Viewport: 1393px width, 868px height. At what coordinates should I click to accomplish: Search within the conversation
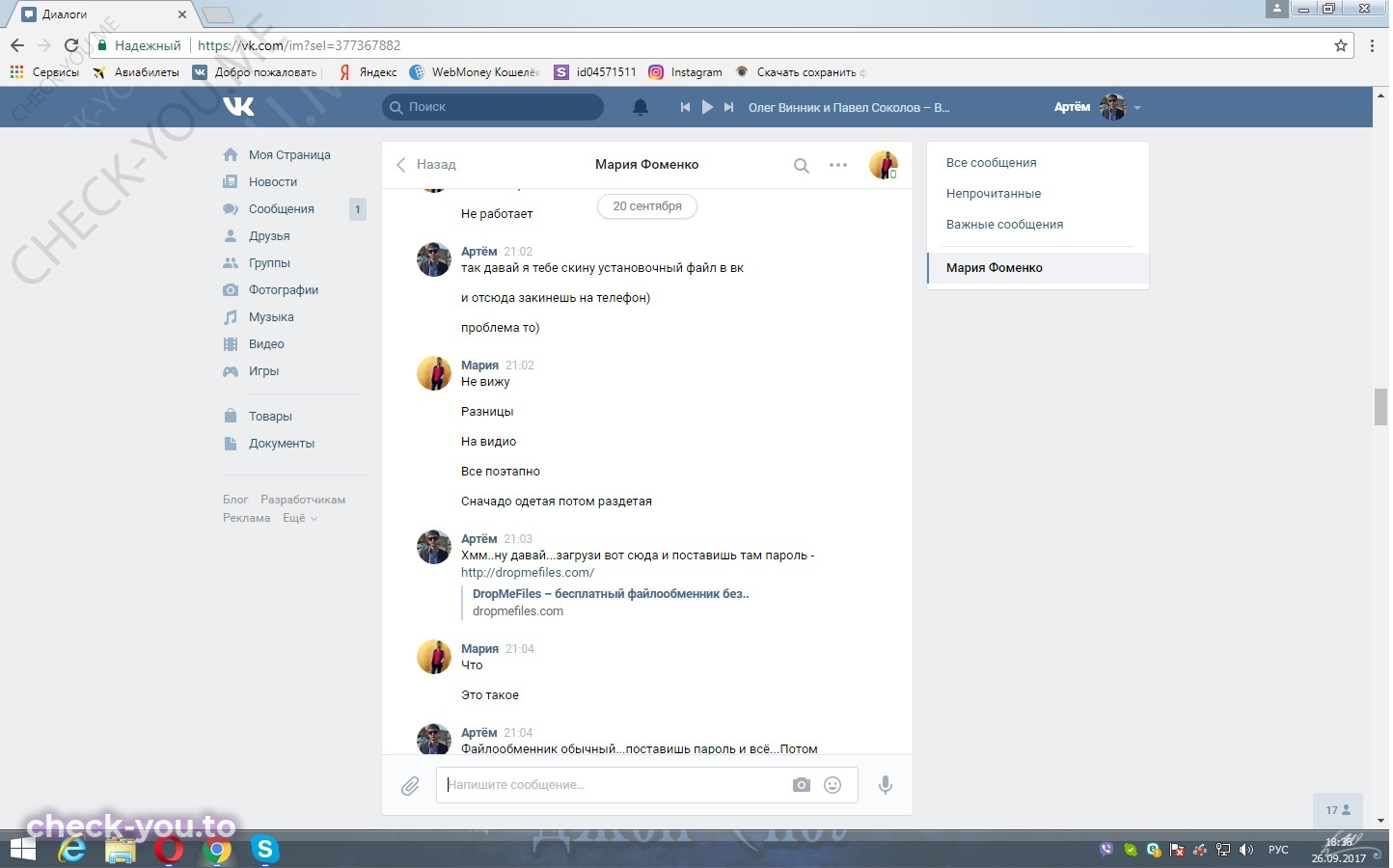pos(801,166)
